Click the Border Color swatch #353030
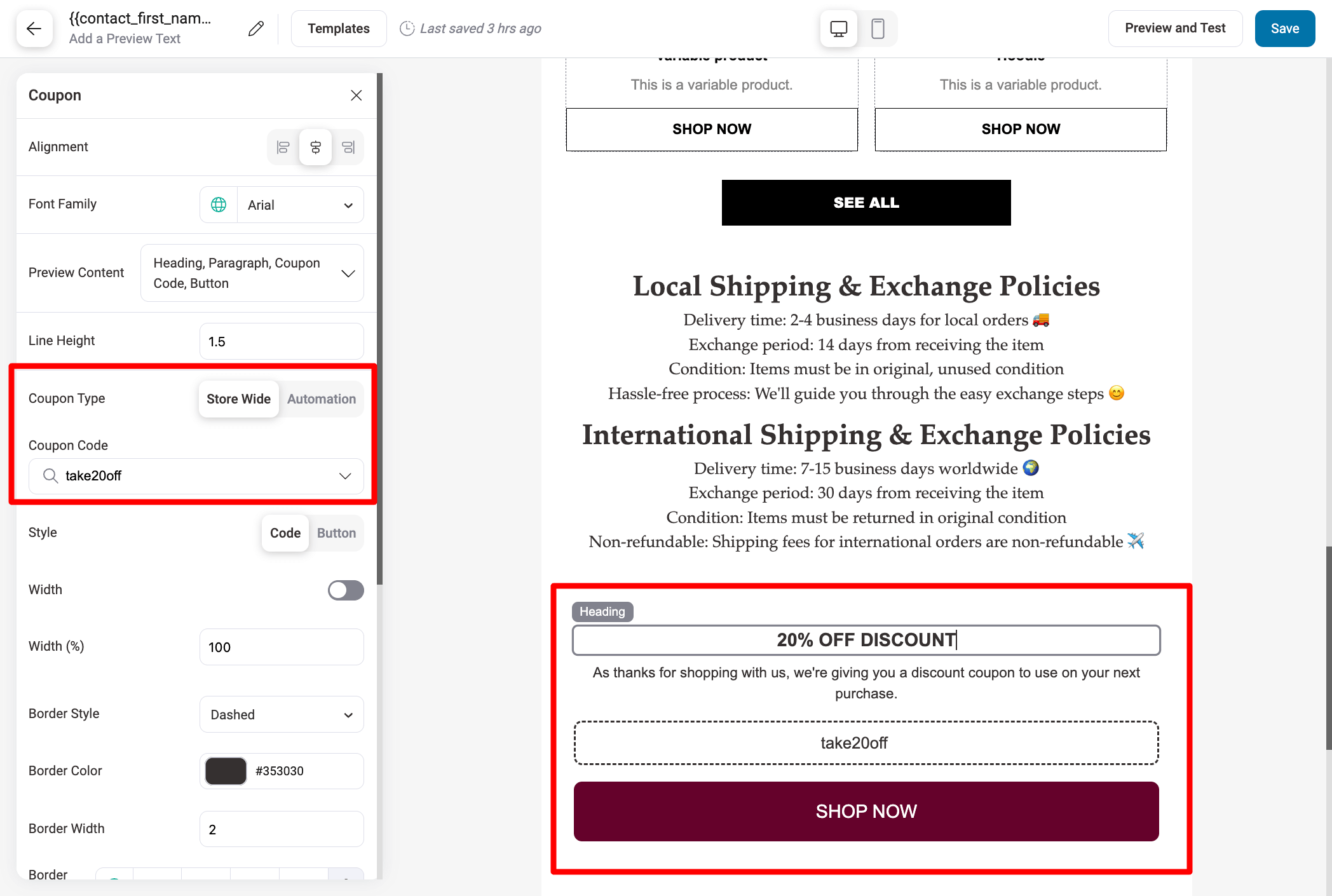The width and height of the screenshot is (1332, 896). (x=226, y=771)
